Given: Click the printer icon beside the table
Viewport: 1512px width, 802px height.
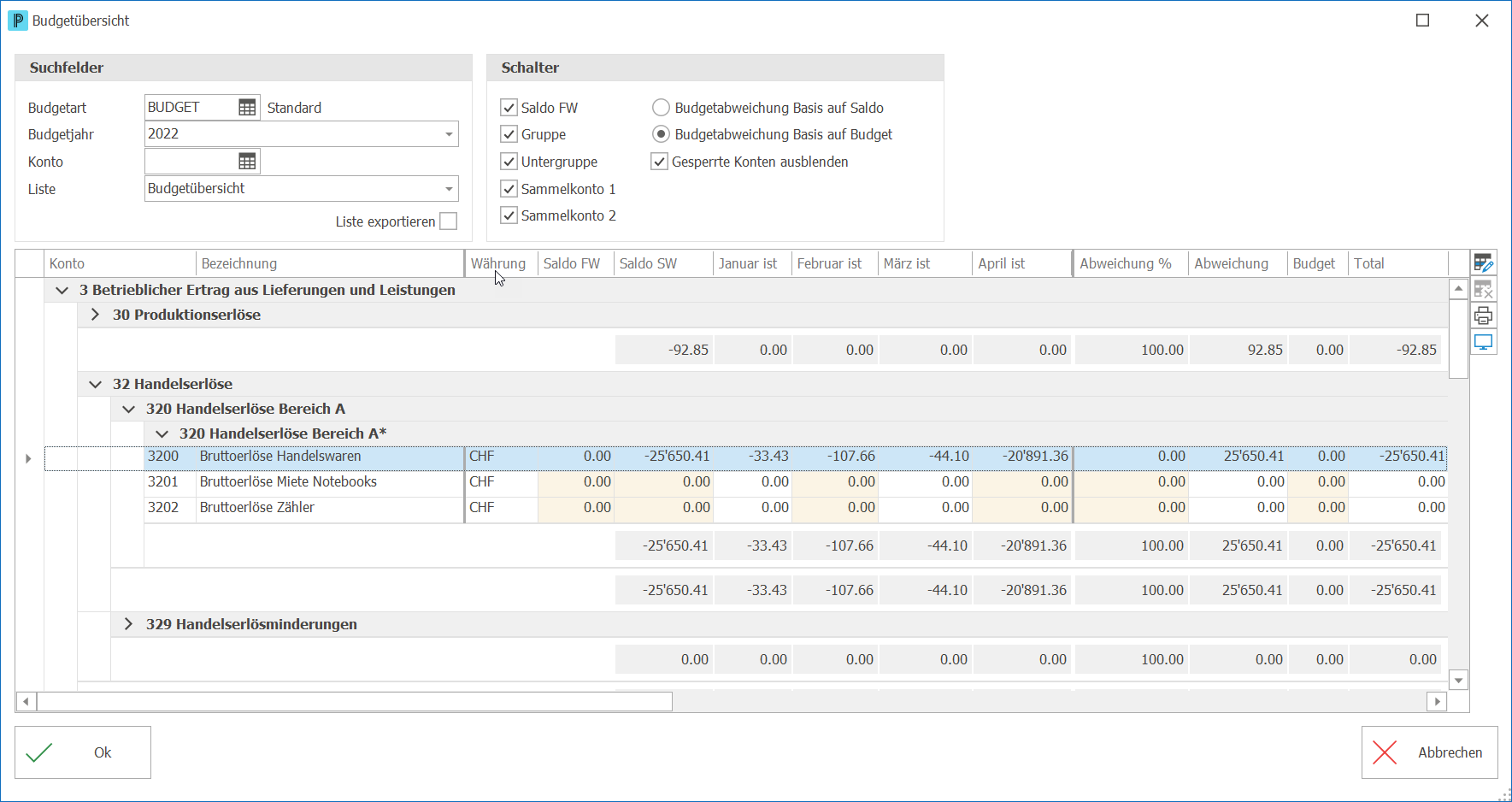Looking at the screenshot, I should coord(1483,316).
